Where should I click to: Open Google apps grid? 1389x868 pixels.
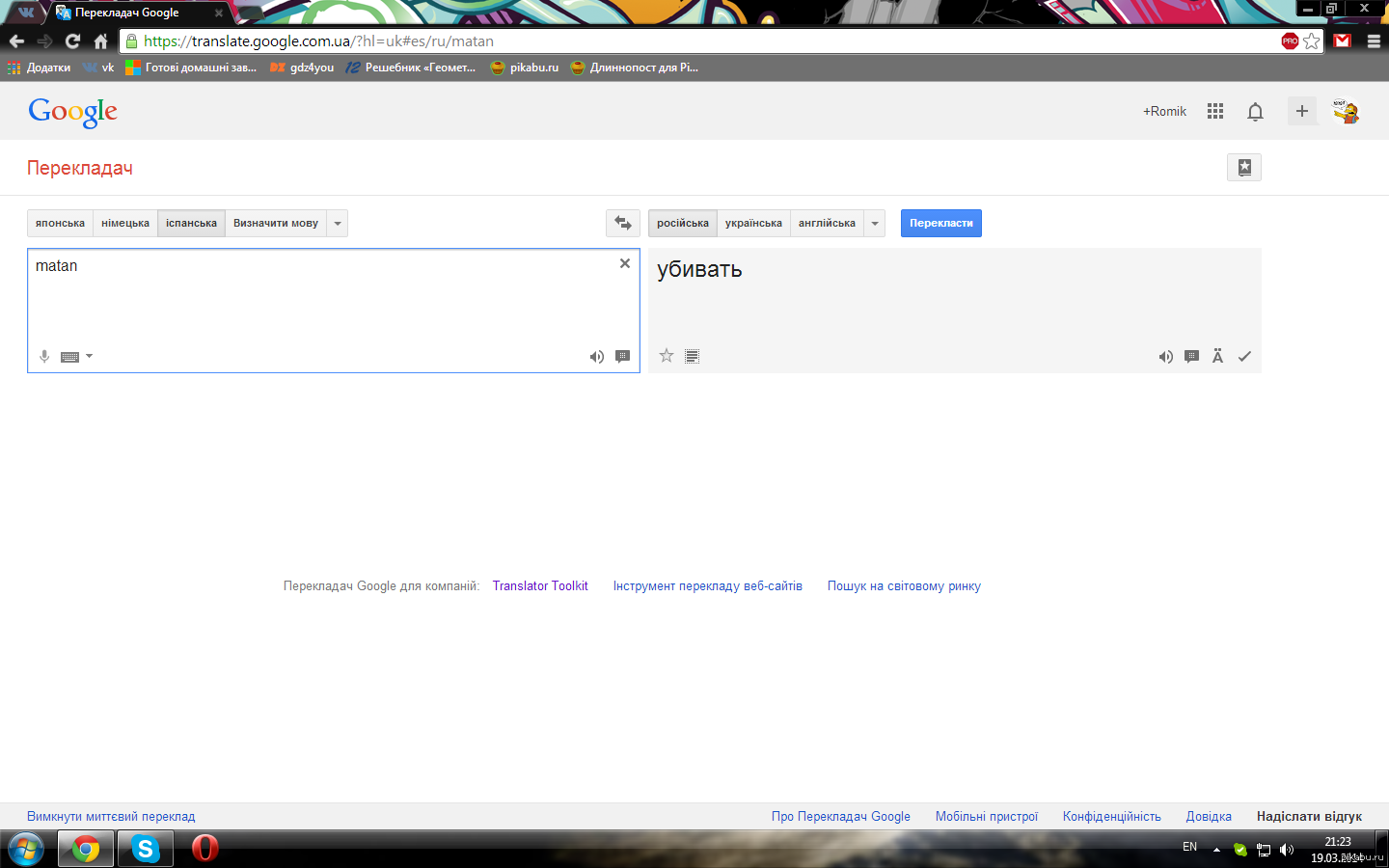pyautogui.click(x=1215, y=111)
